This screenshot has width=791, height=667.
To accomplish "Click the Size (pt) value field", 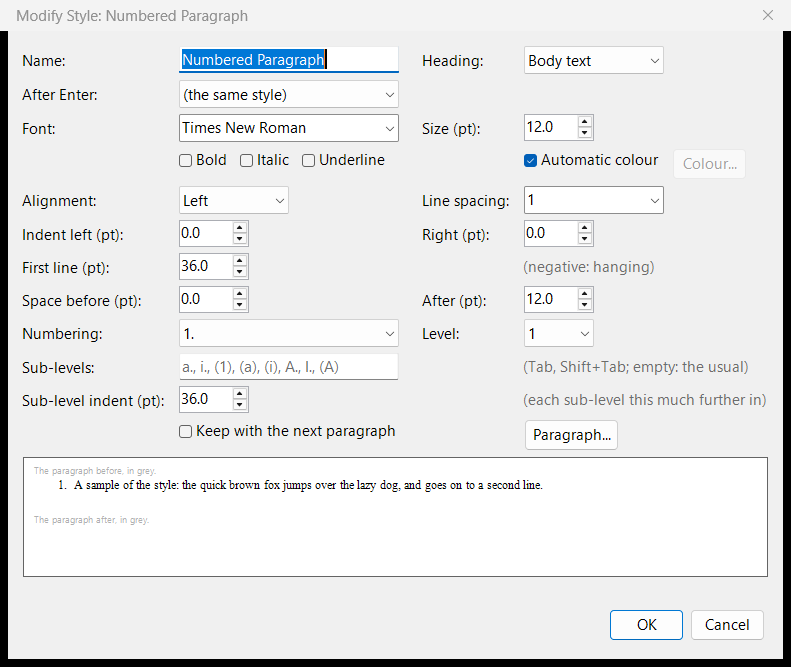I will pyautogui.click(x=551, y=127).
